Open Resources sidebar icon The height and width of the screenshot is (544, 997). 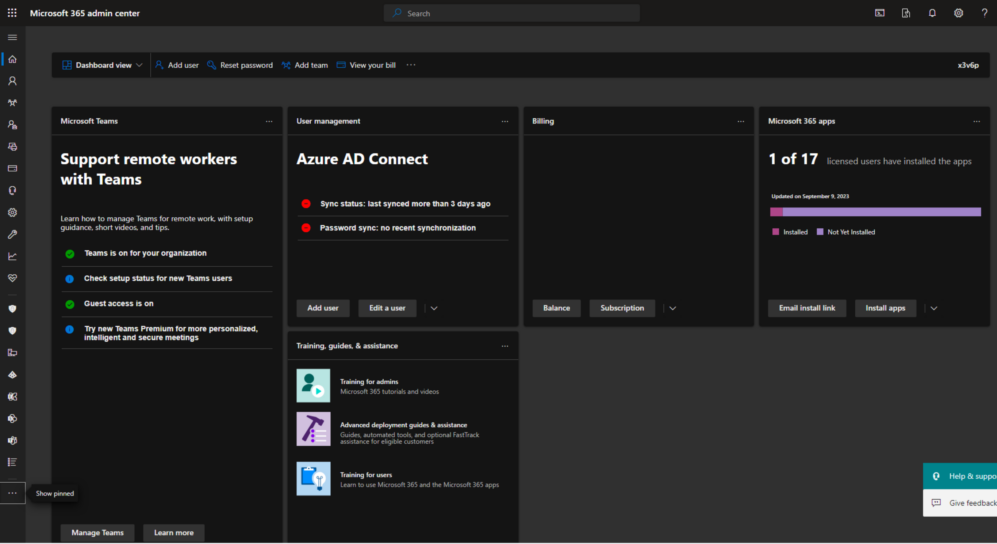12,147
